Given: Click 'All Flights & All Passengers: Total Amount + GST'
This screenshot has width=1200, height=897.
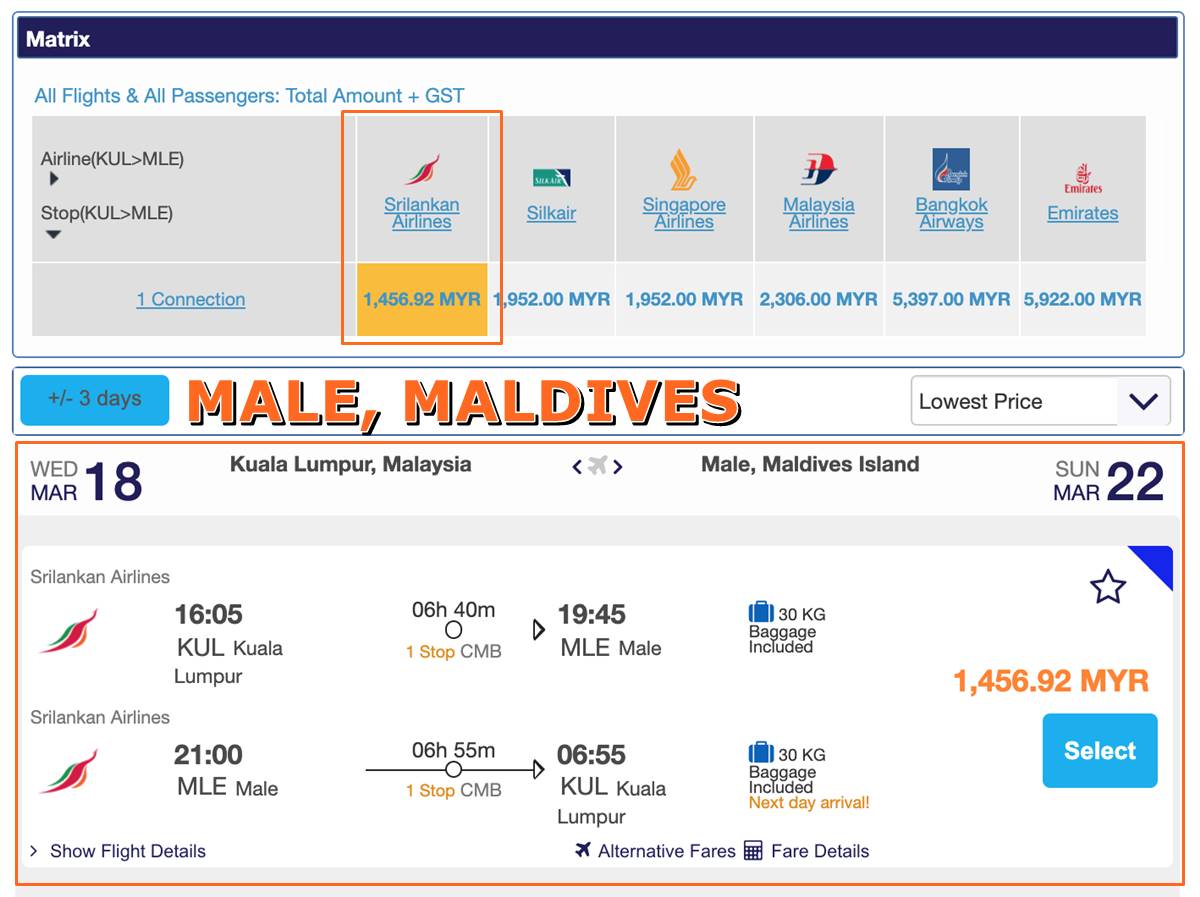Looking at the screenshot, I should pos(250,96).
